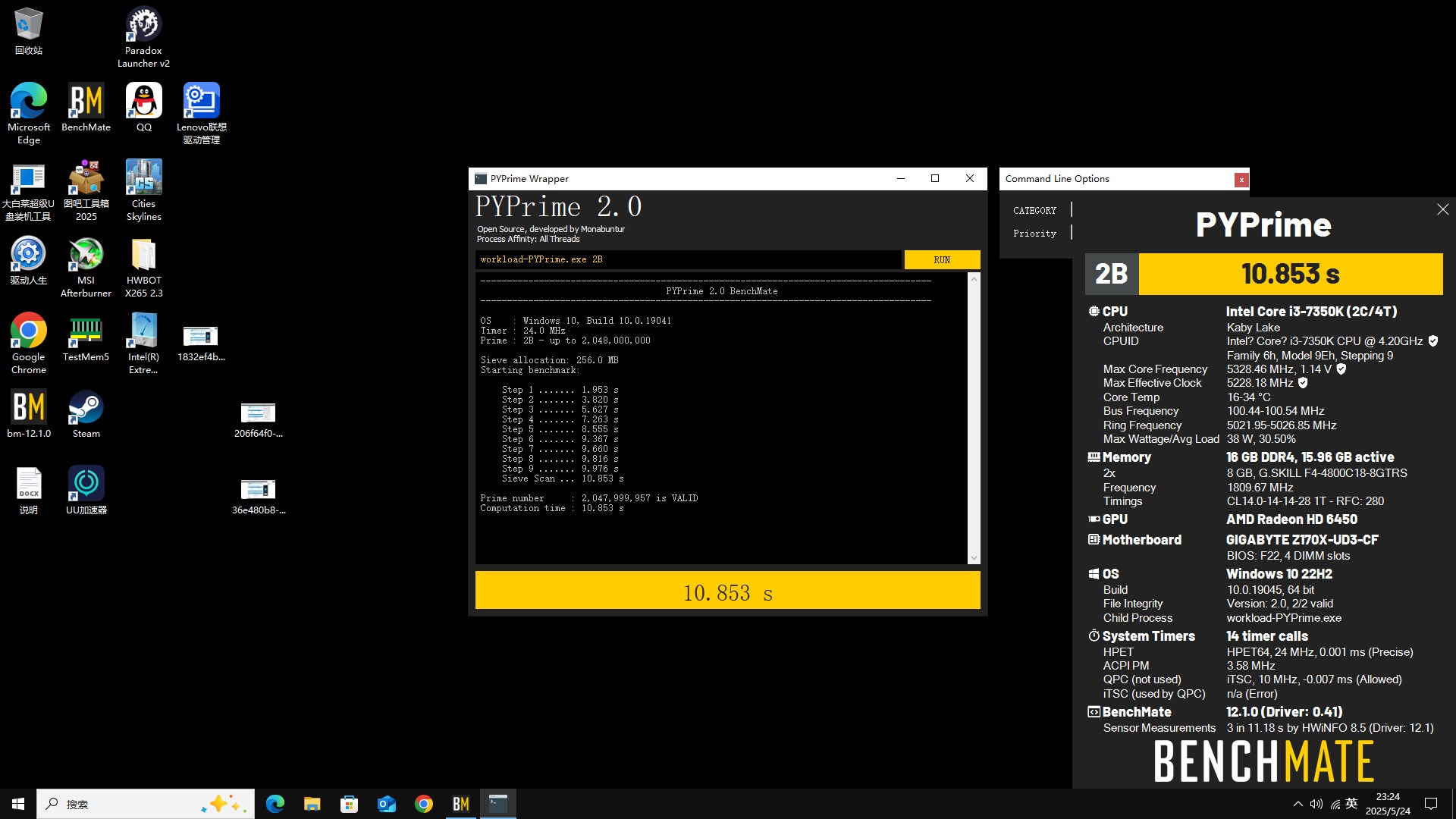Select the 驱动人生 gear desktop icon
This screenshot has width=1456, height=819.
(x=28, y=260)
